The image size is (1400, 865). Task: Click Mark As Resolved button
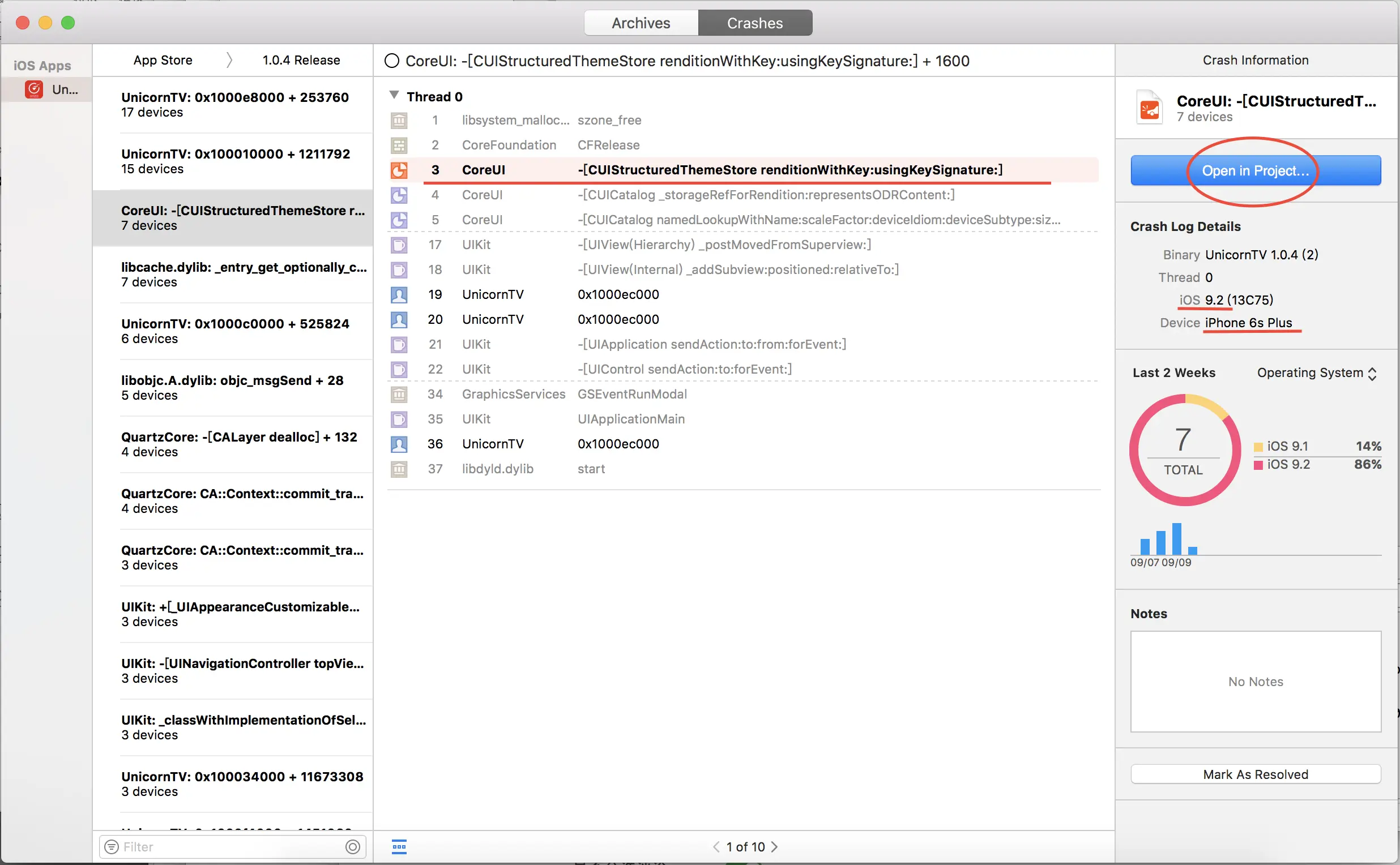pyautogui.click(x=1255, y=774)
